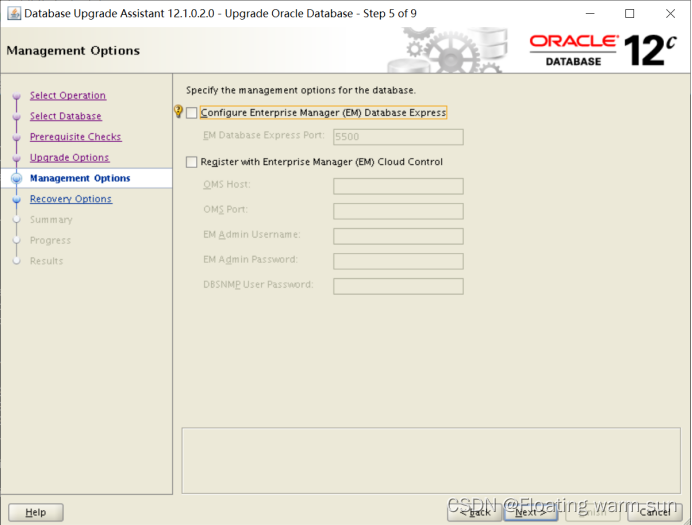The image size is (692, 525).
Task: Maximize the Database Upgrade Assistant window
Action: pos(630,14)
